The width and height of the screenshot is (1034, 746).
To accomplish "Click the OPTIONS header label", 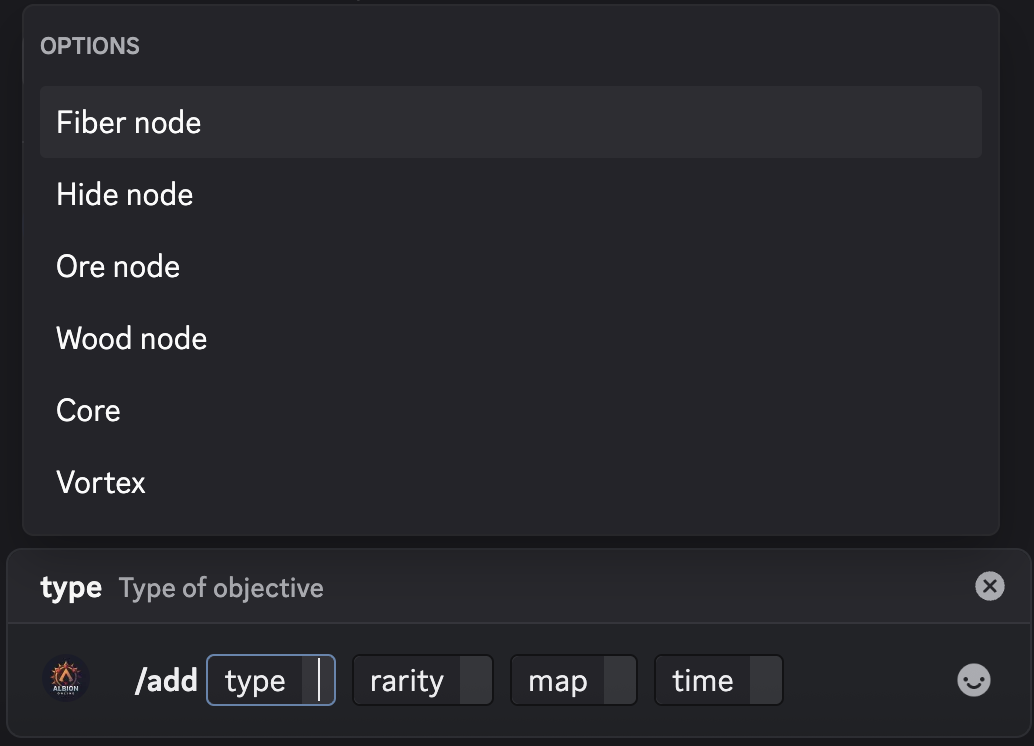I will coord(90,46).
